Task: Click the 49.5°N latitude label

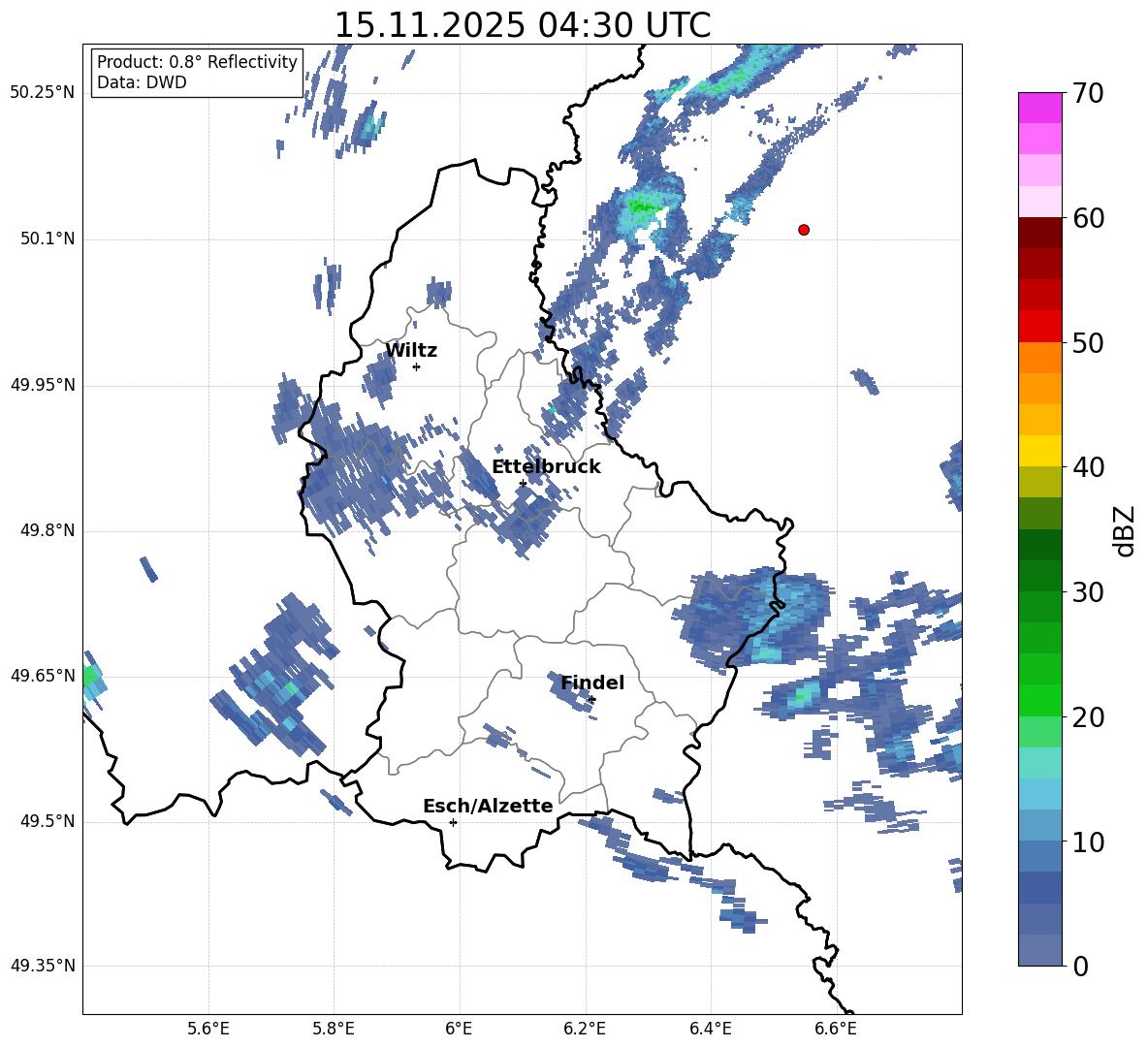Action: coord(47,821)
